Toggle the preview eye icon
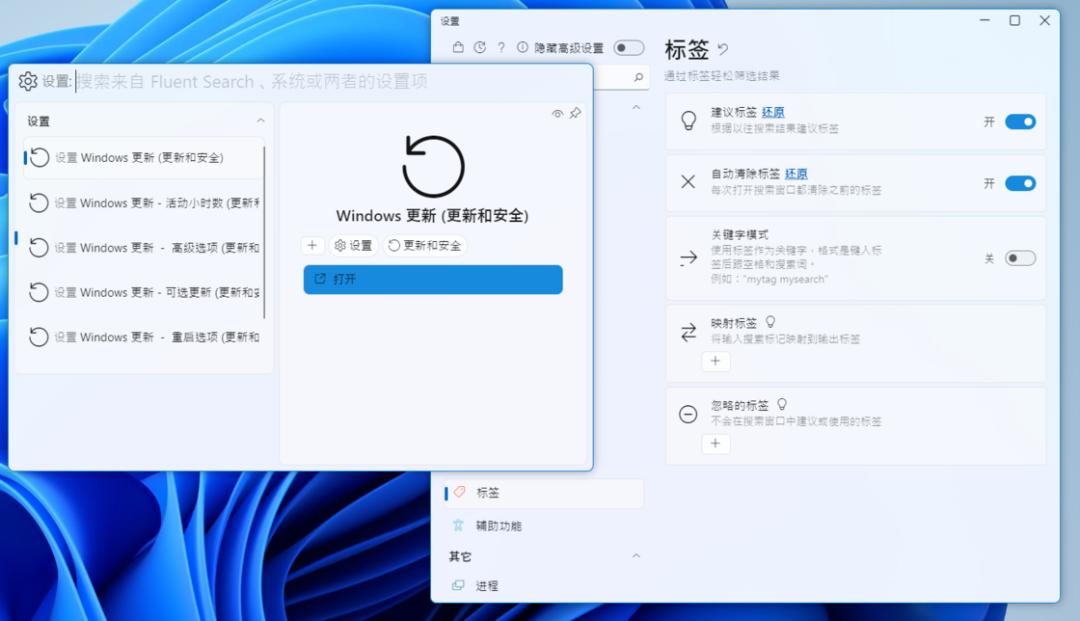 (557, 114)
